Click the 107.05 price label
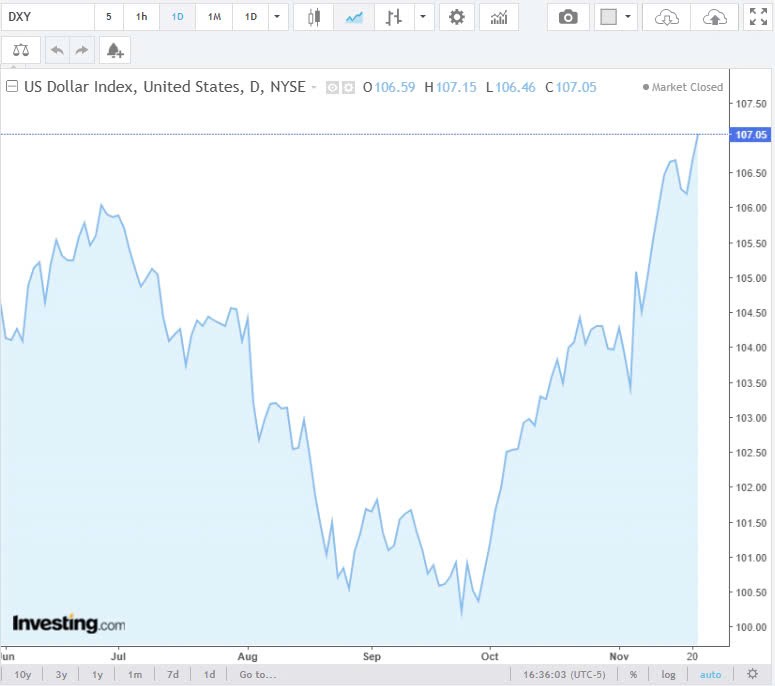The image size is (775, 686). coord(750,135)
